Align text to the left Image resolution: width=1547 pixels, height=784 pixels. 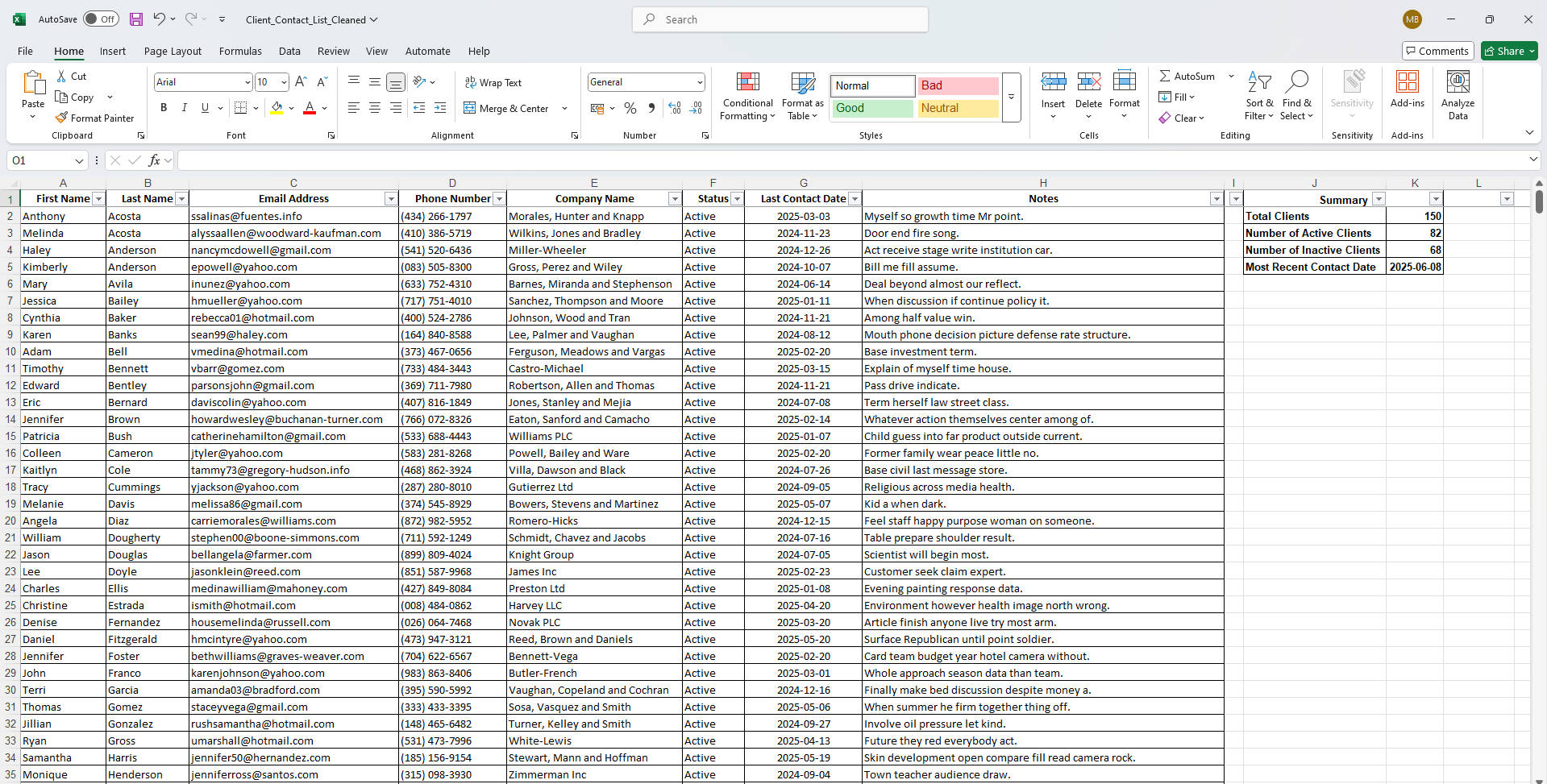pyautogui.click(x=354, y=108)
